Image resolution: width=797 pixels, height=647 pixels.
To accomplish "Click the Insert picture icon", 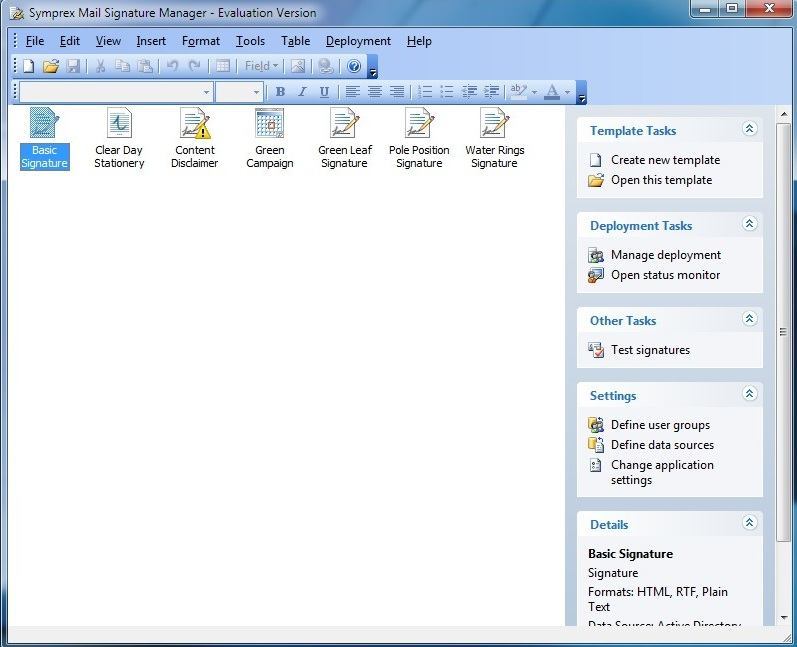I will (298, 66).
